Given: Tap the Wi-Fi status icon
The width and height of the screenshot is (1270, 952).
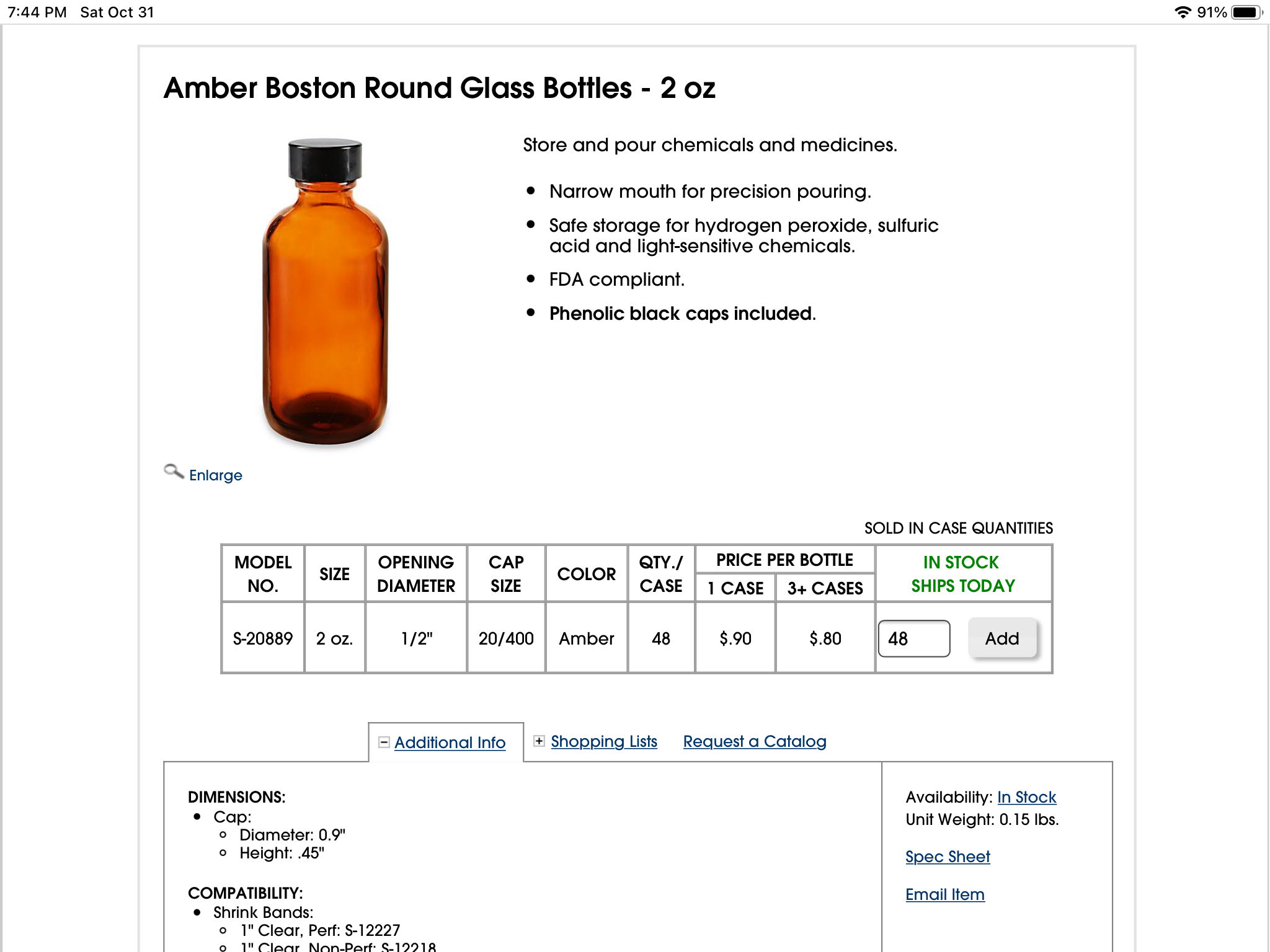Looking at the screenshot, I should click(1183, 12).
